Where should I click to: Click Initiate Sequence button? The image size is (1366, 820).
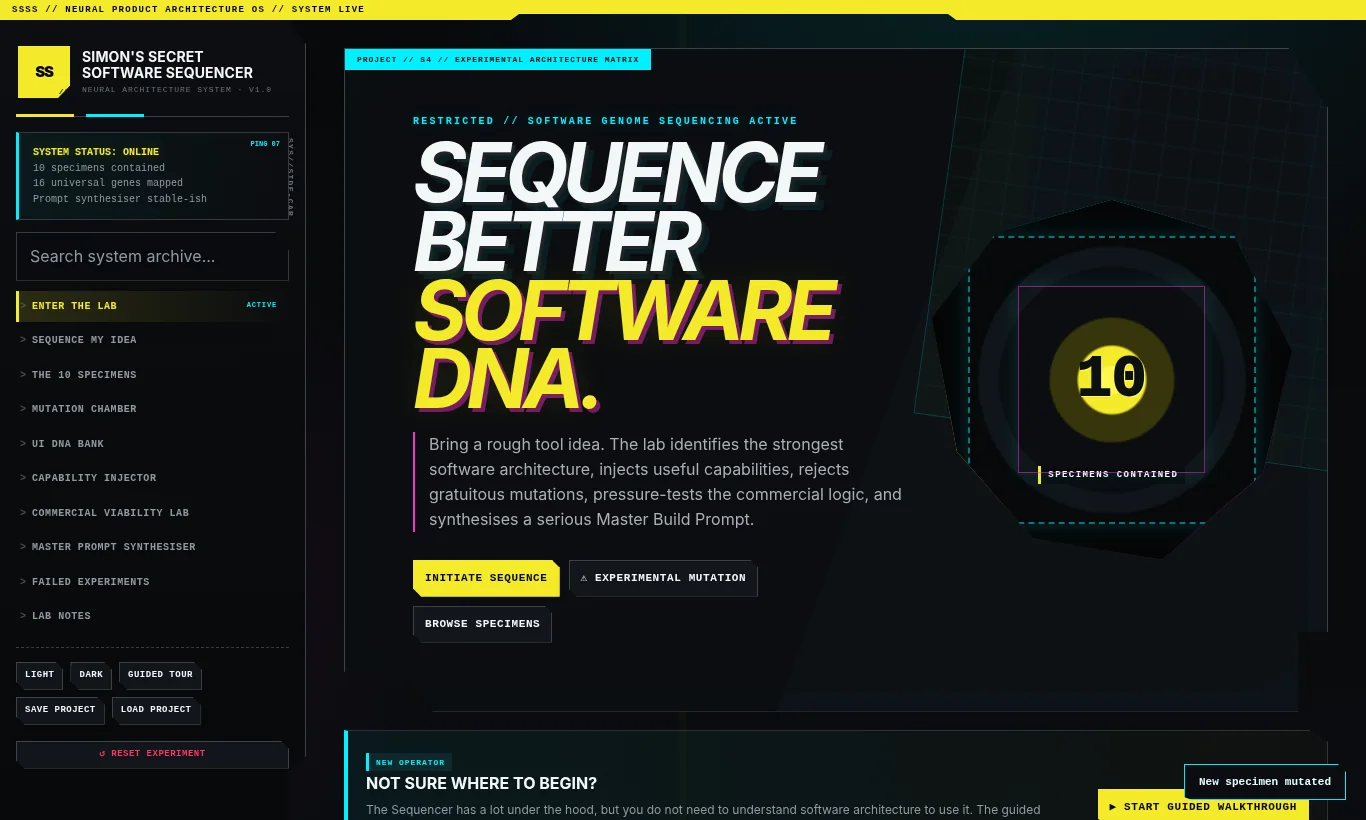coord(486,578)
